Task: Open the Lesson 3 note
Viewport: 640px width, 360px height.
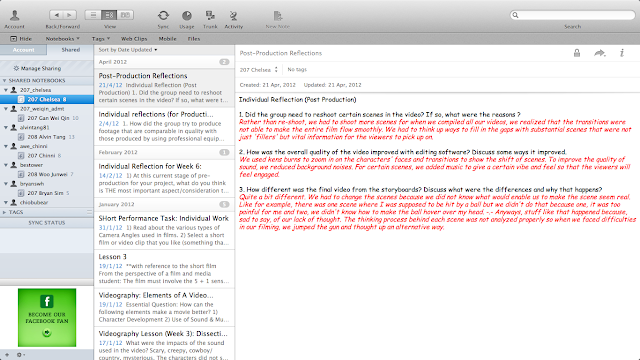Action: (164, 269)
